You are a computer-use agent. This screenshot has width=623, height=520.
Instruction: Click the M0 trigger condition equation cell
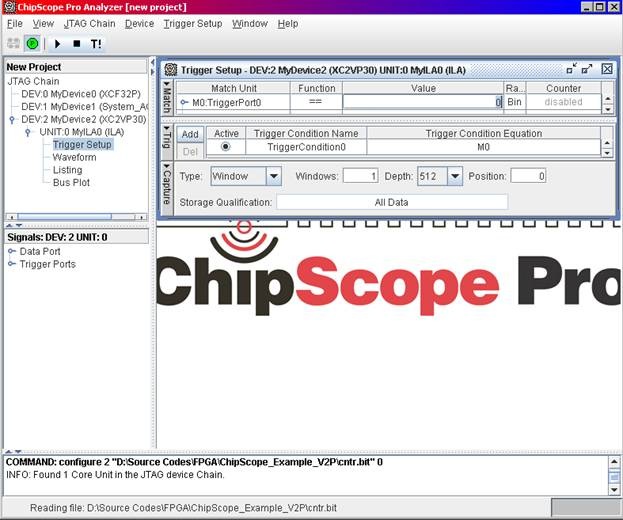click(x=483, y=147)
